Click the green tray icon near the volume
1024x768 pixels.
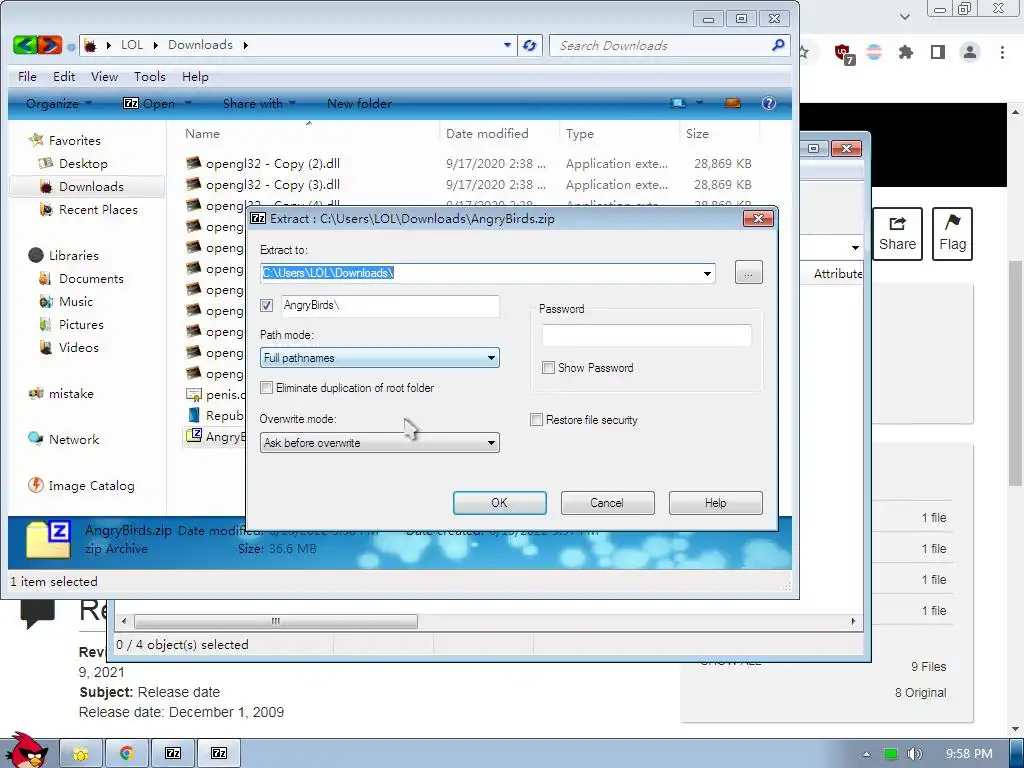[x=891, y=754]
